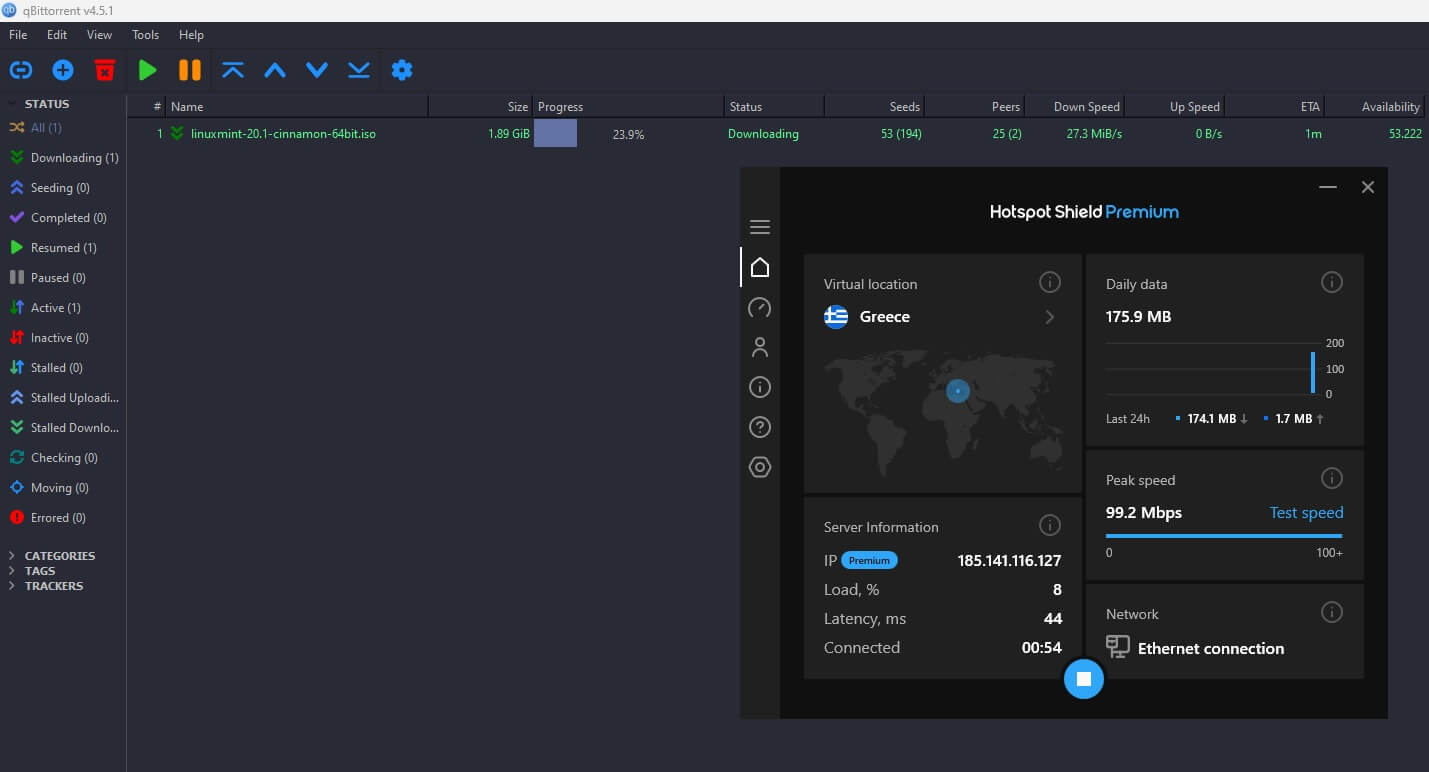This screenshot has width=1429, height=772.
Task: Click the Premium IP badge
Action: click(869, 561)
